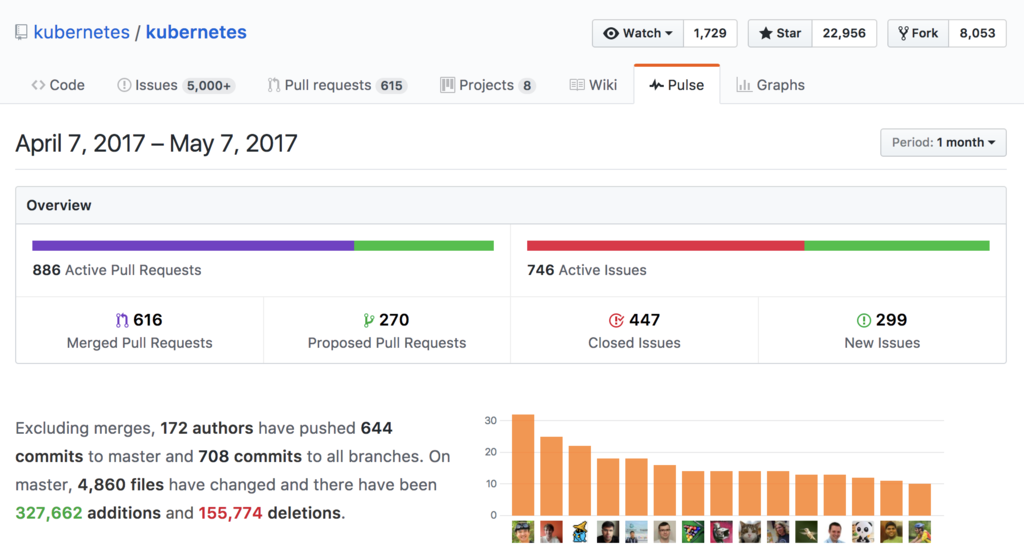The width and height of the screenshot is (1024, 552).
Task: Open the Issues tab
Action: pyautogui.click(x=176, y=85)
